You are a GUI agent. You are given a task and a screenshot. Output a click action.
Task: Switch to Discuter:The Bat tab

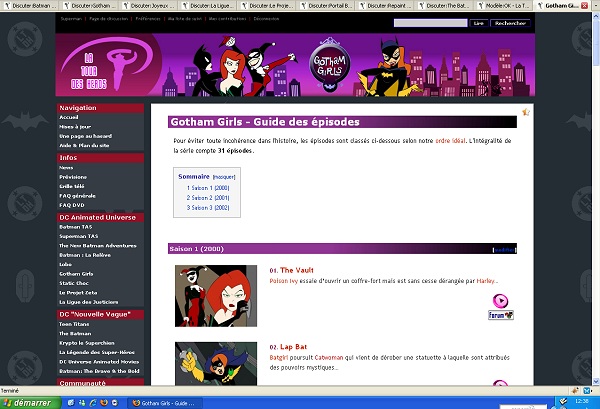tap(446, 5)
